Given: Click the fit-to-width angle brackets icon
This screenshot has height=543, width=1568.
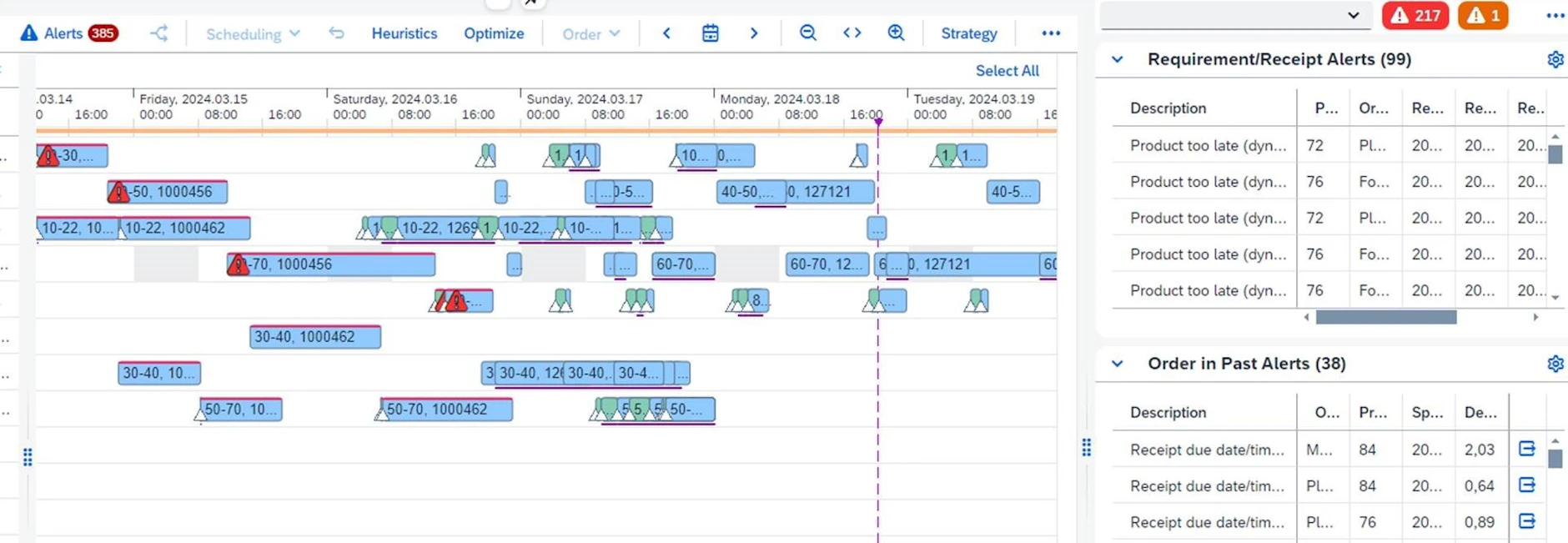Looking at the screenshot, I should pos(852,33).
